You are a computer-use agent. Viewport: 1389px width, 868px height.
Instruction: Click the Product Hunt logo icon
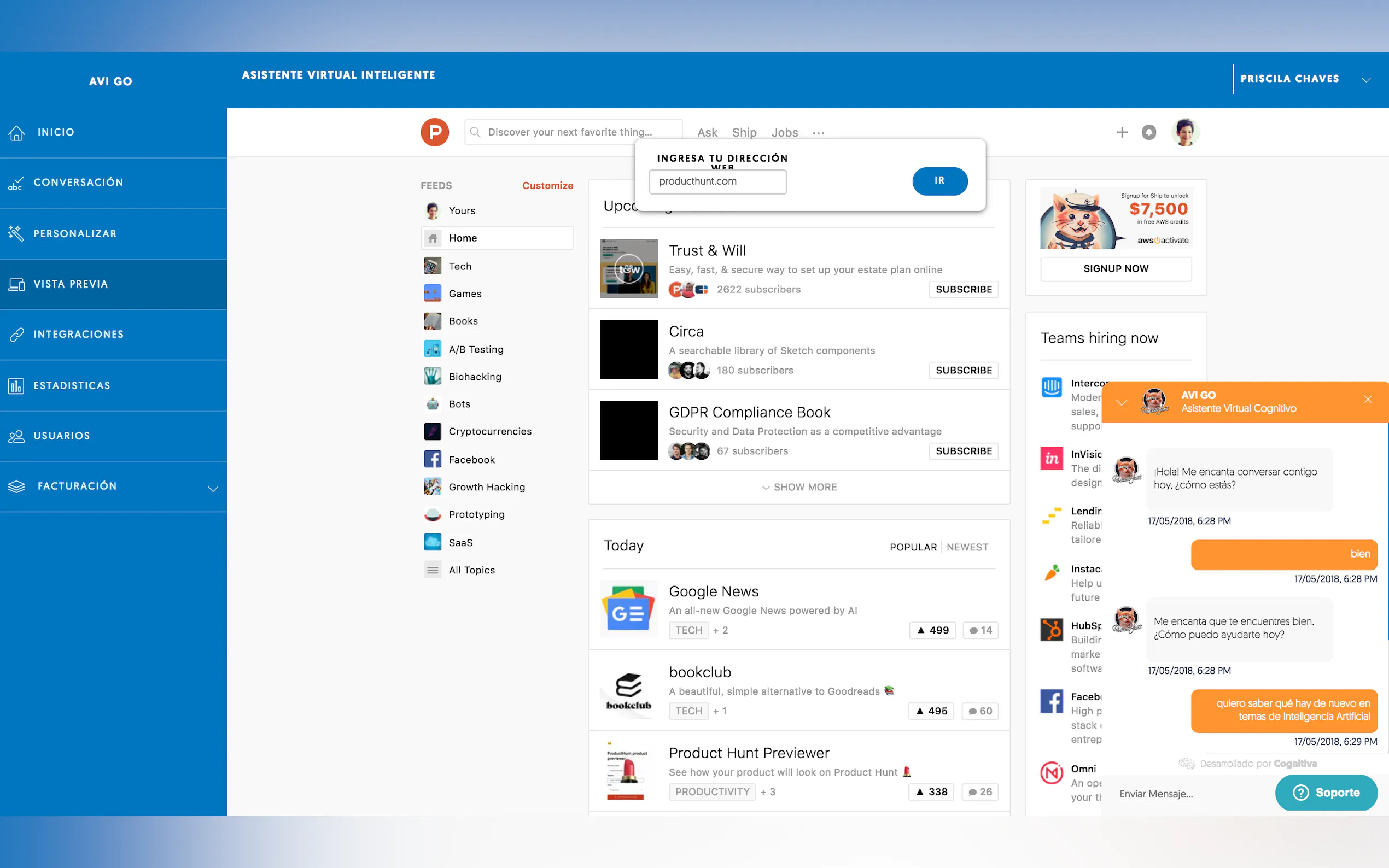click(x=435, y=132)
